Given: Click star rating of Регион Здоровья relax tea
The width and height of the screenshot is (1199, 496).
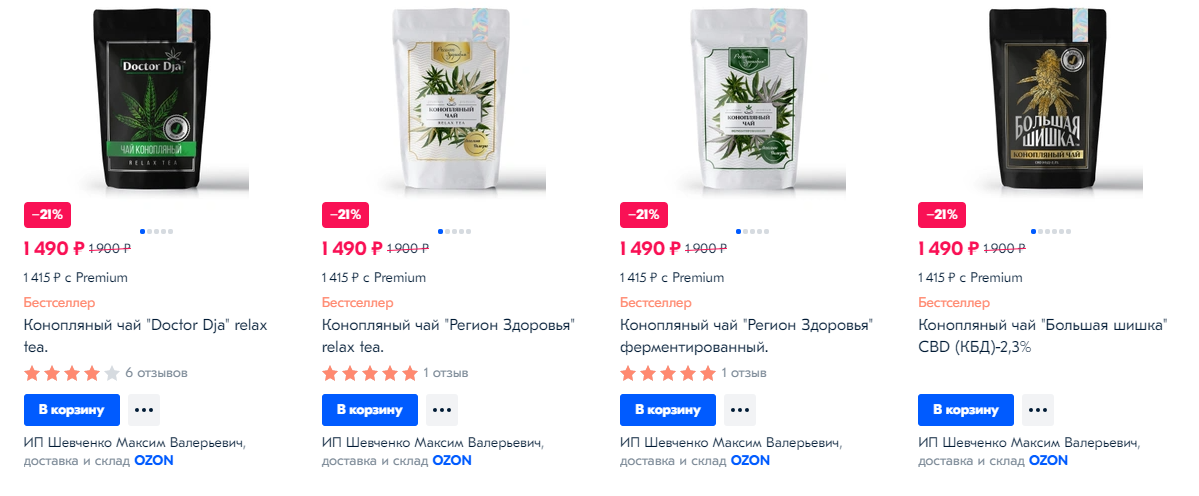Looking at the screenshot, I should point(370,373).
